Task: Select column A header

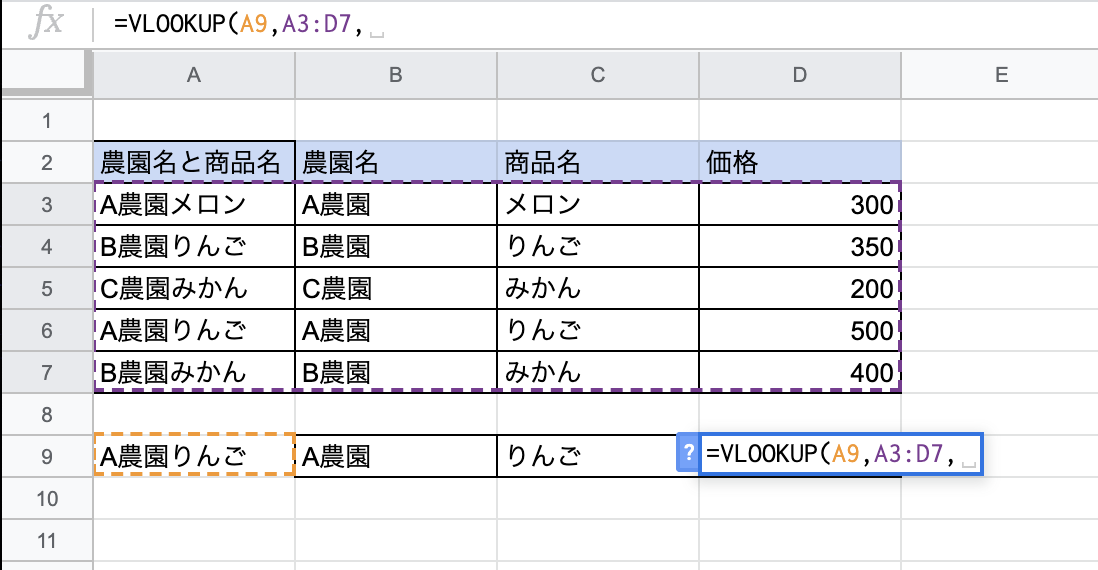Action: [x=194, y=75]
